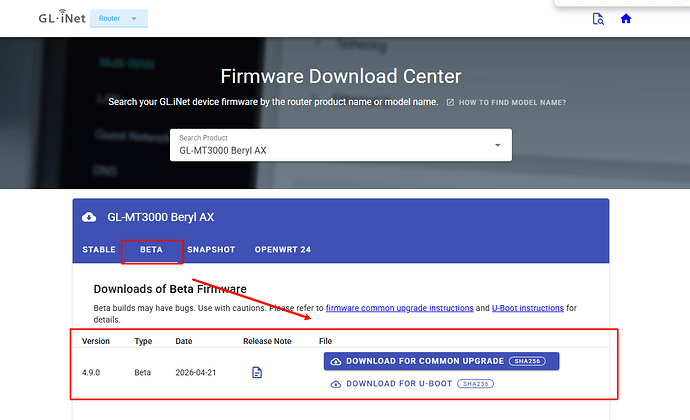Open the document search icon in header

click(598, 19)
